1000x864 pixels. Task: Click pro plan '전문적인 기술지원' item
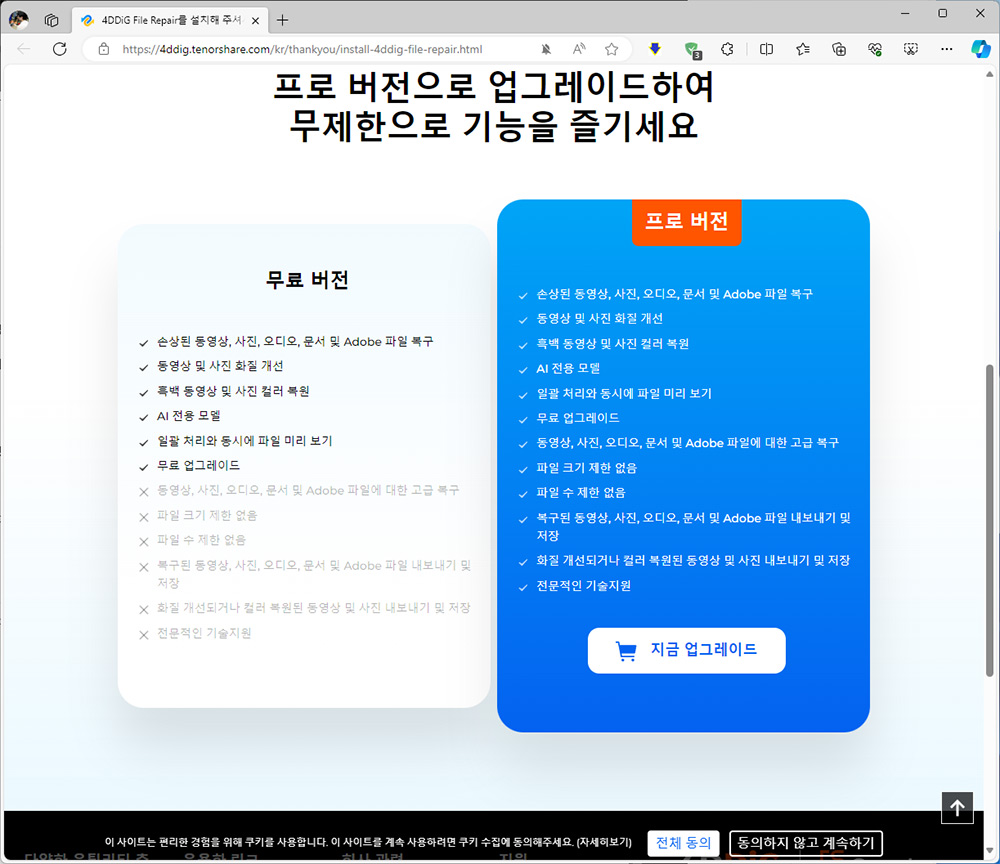pos(584,585)
